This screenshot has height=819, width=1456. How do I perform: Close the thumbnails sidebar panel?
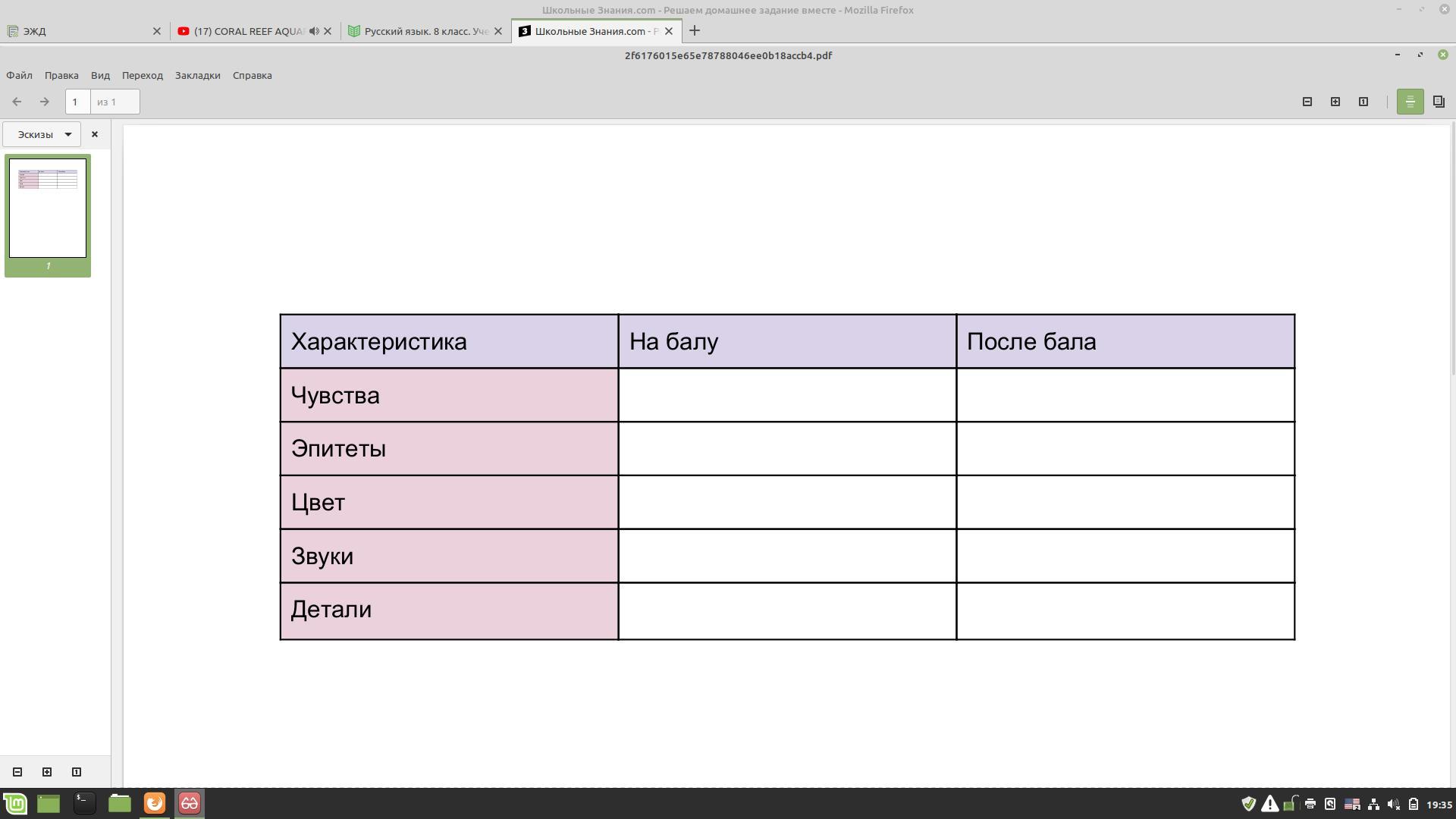coord(95,134)
